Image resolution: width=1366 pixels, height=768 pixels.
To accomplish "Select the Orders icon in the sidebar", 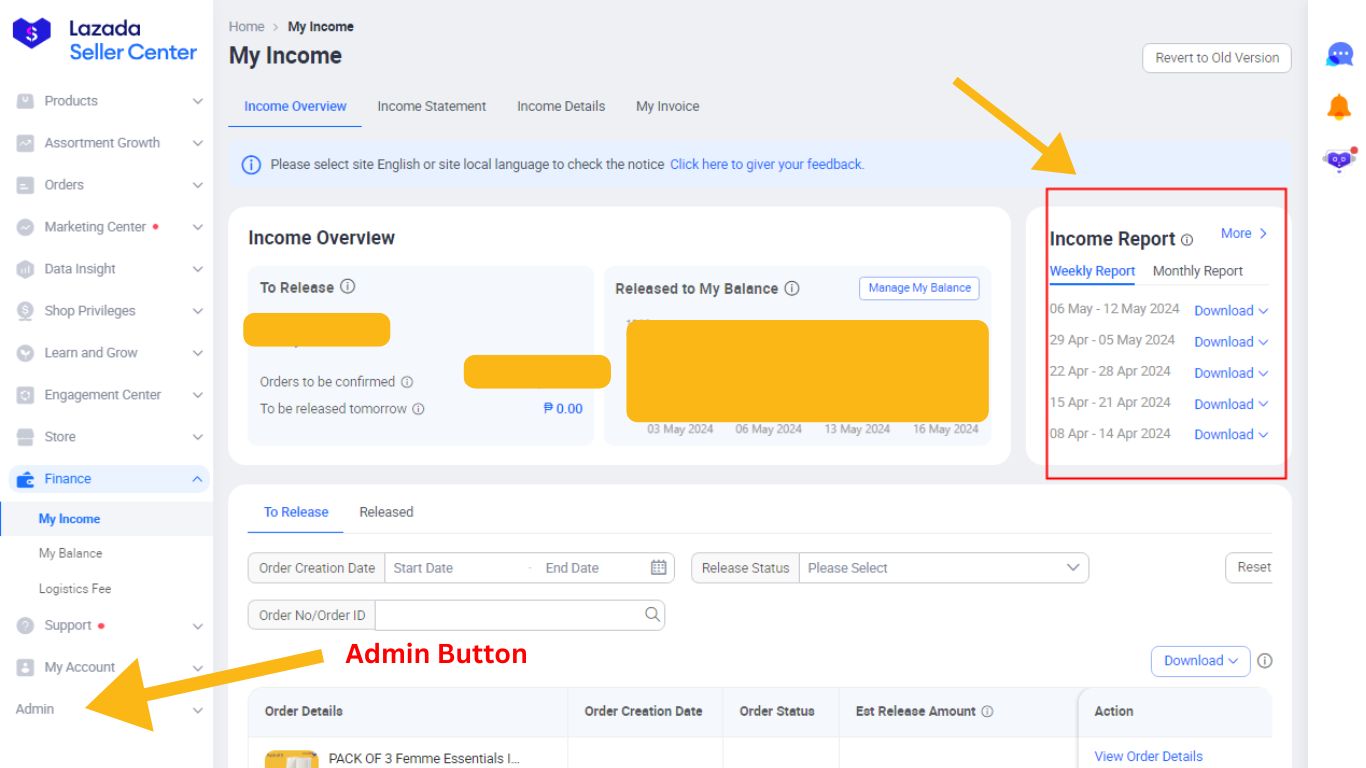I will [x=24, y=184].
